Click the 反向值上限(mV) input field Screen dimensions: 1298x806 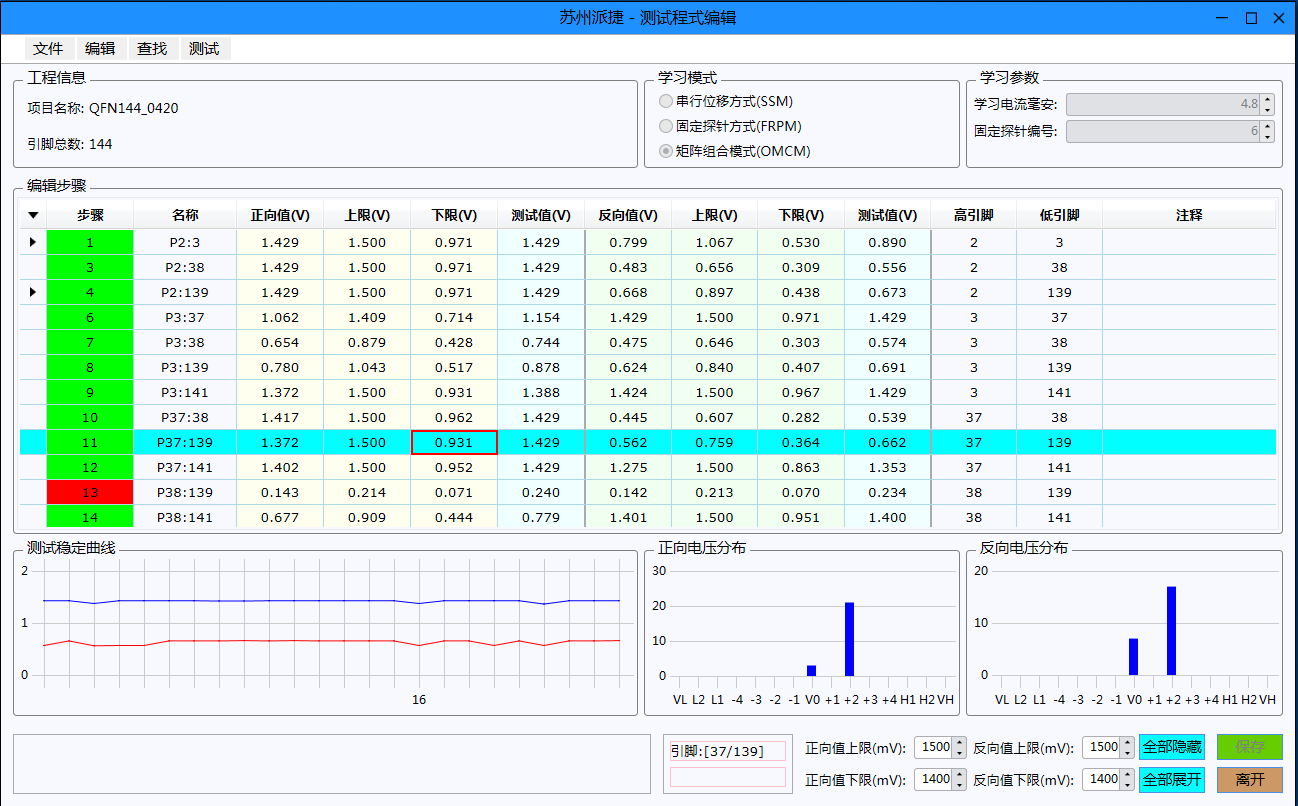tap(1101, 747)
